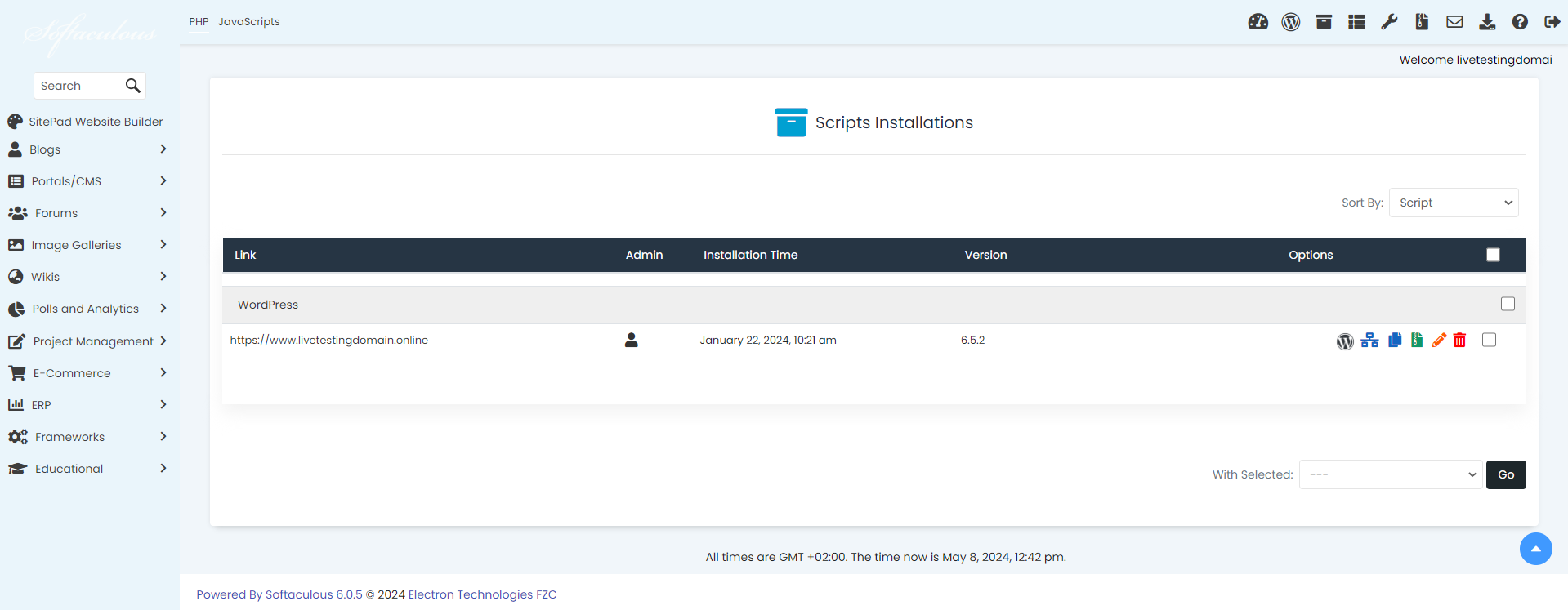Open email settings envelope icon
Image resolution: width=1568 pixels, height=610 pixels.
point(1454,22)
